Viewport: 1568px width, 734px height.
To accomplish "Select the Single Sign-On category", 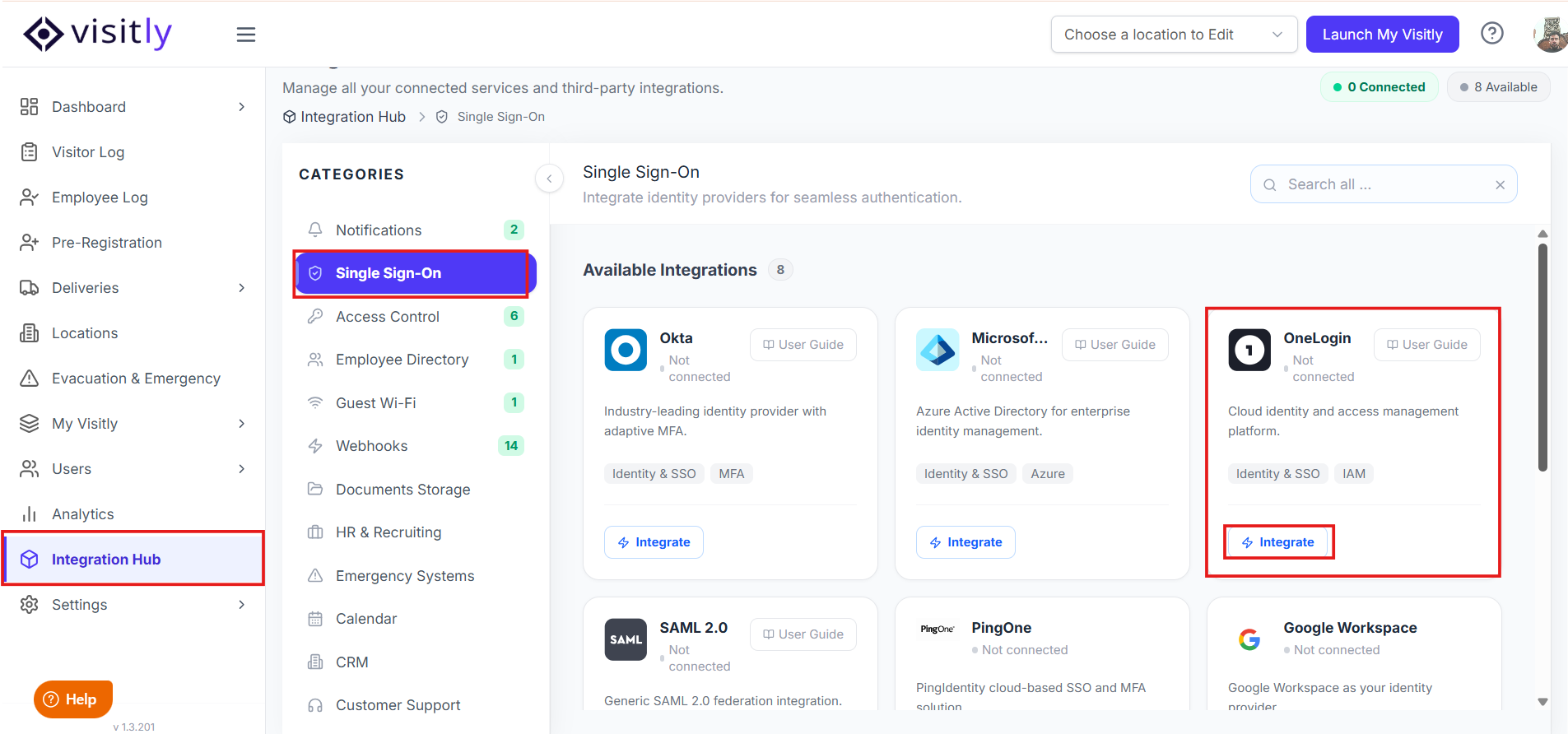I will pyautogui.click(x=415, y=273).
